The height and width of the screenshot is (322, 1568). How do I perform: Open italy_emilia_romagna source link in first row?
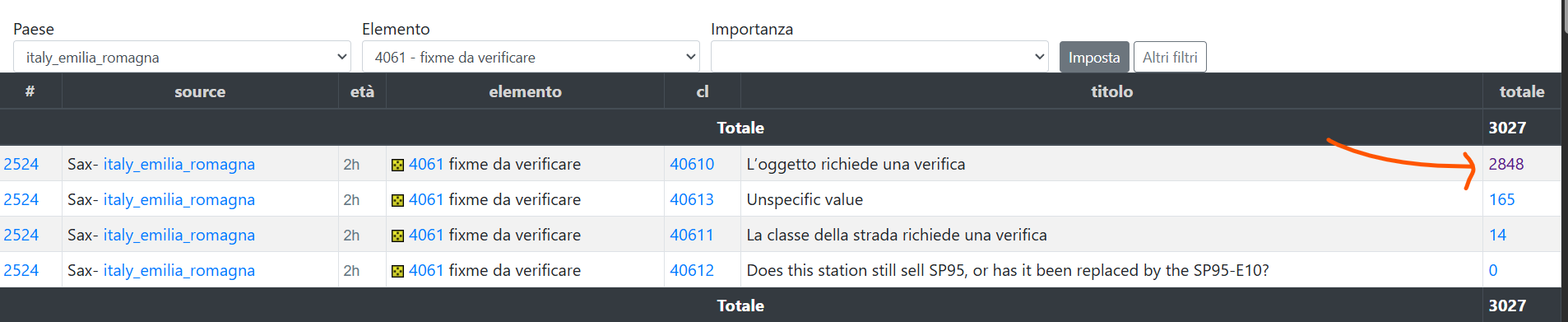[179, 164]
